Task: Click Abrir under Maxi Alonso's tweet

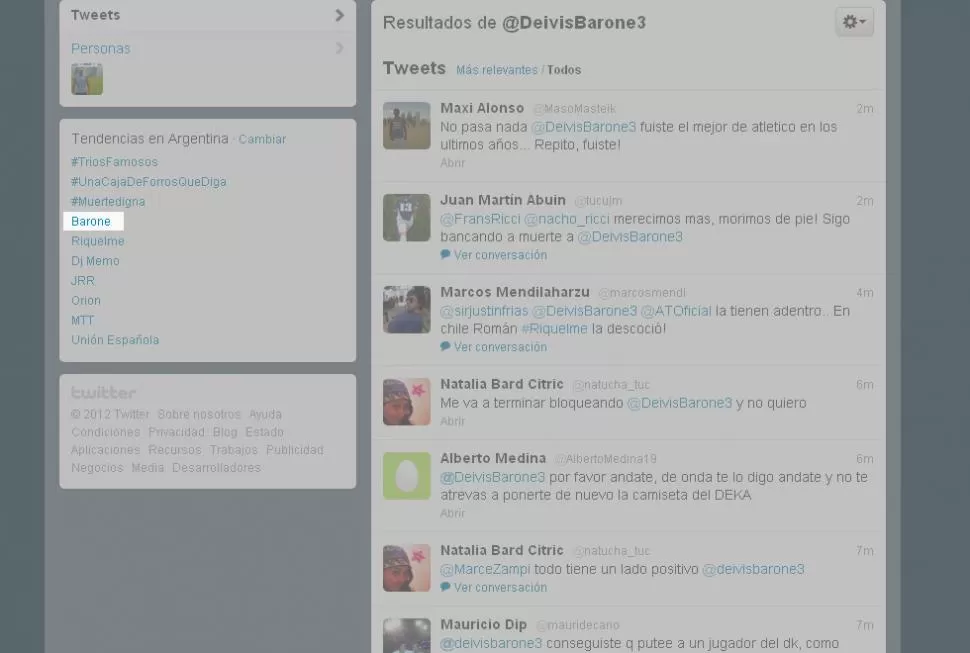Action: point(452,163)
